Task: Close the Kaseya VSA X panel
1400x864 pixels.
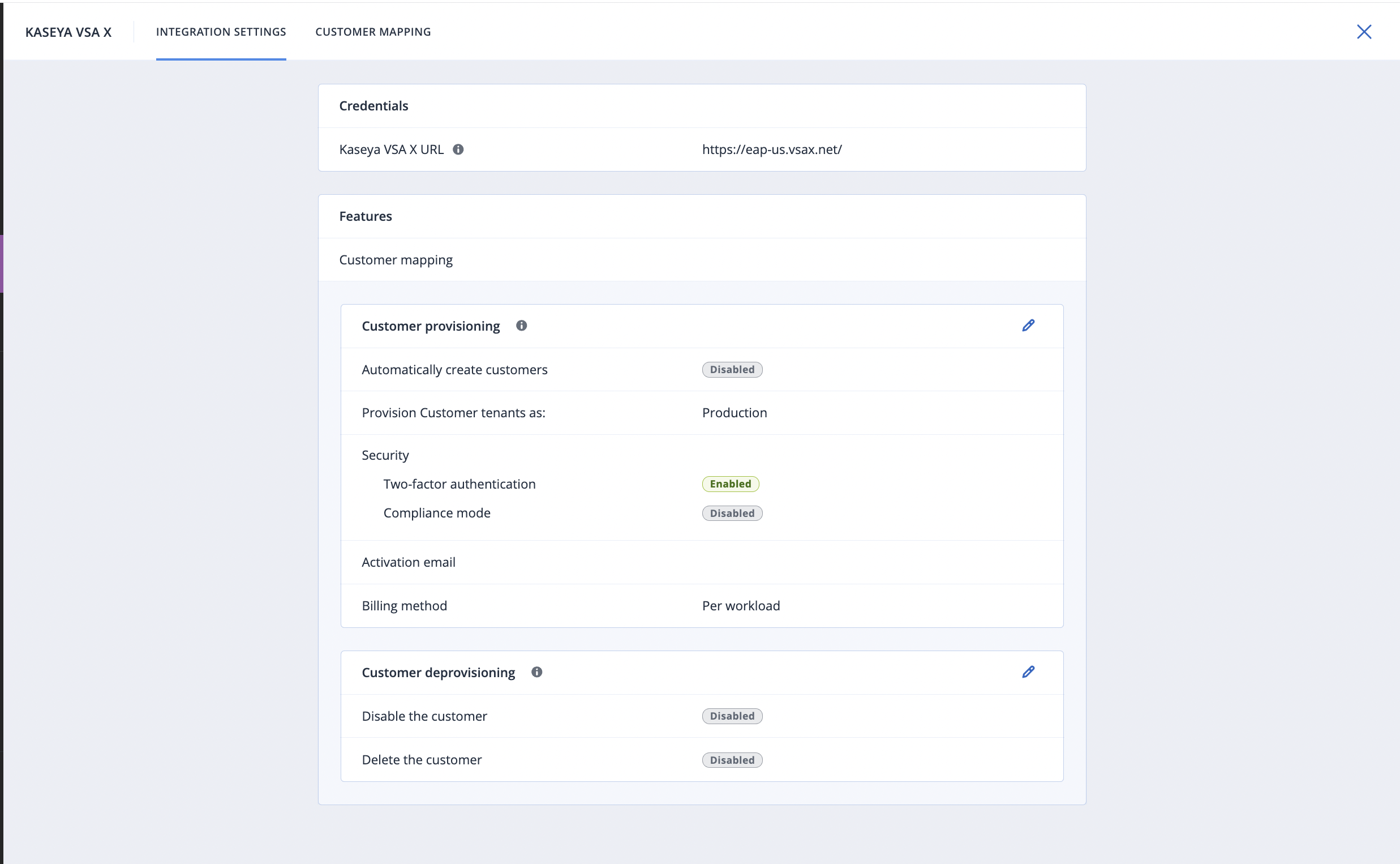Action: click(1364, 32)
